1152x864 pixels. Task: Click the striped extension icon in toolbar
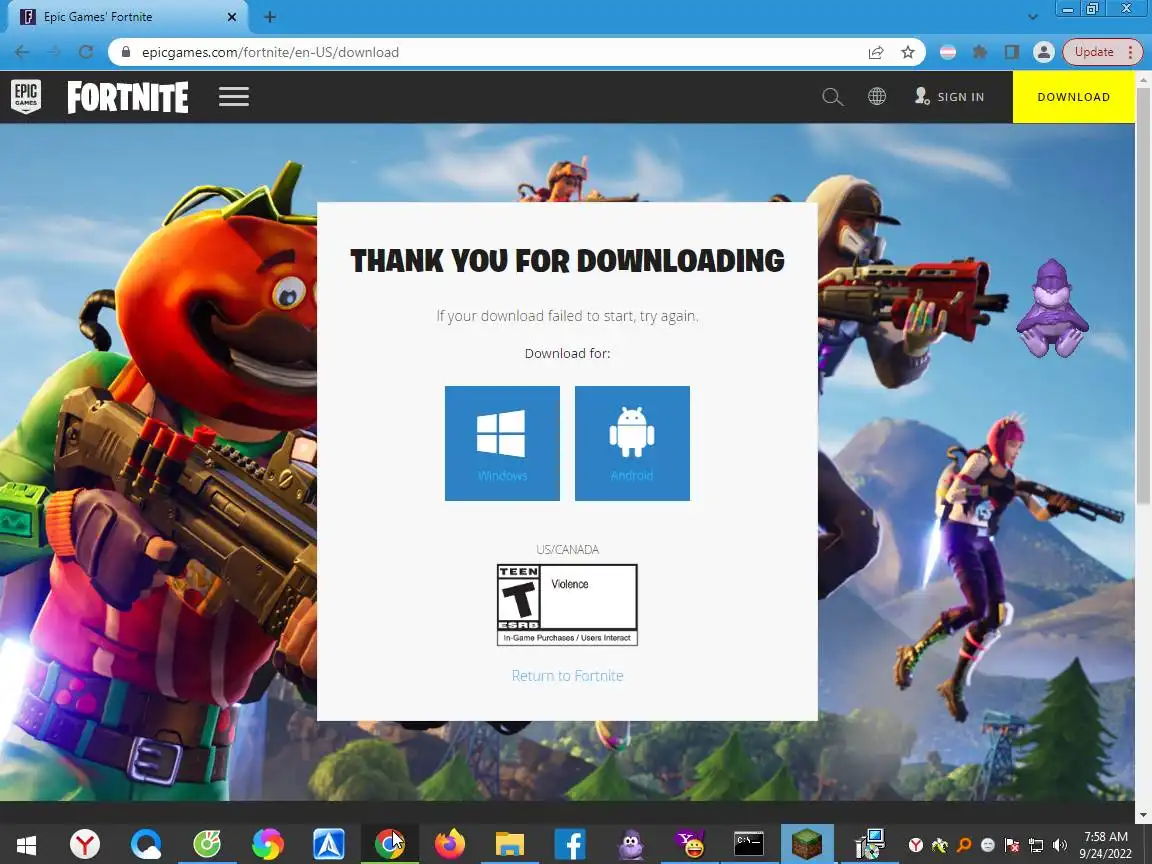pyautogui.click(x=948, y=52)
